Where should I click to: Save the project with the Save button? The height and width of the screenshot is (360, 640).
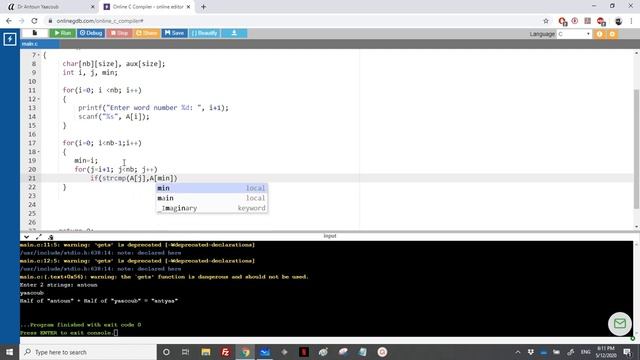click(x=174, y=33)
